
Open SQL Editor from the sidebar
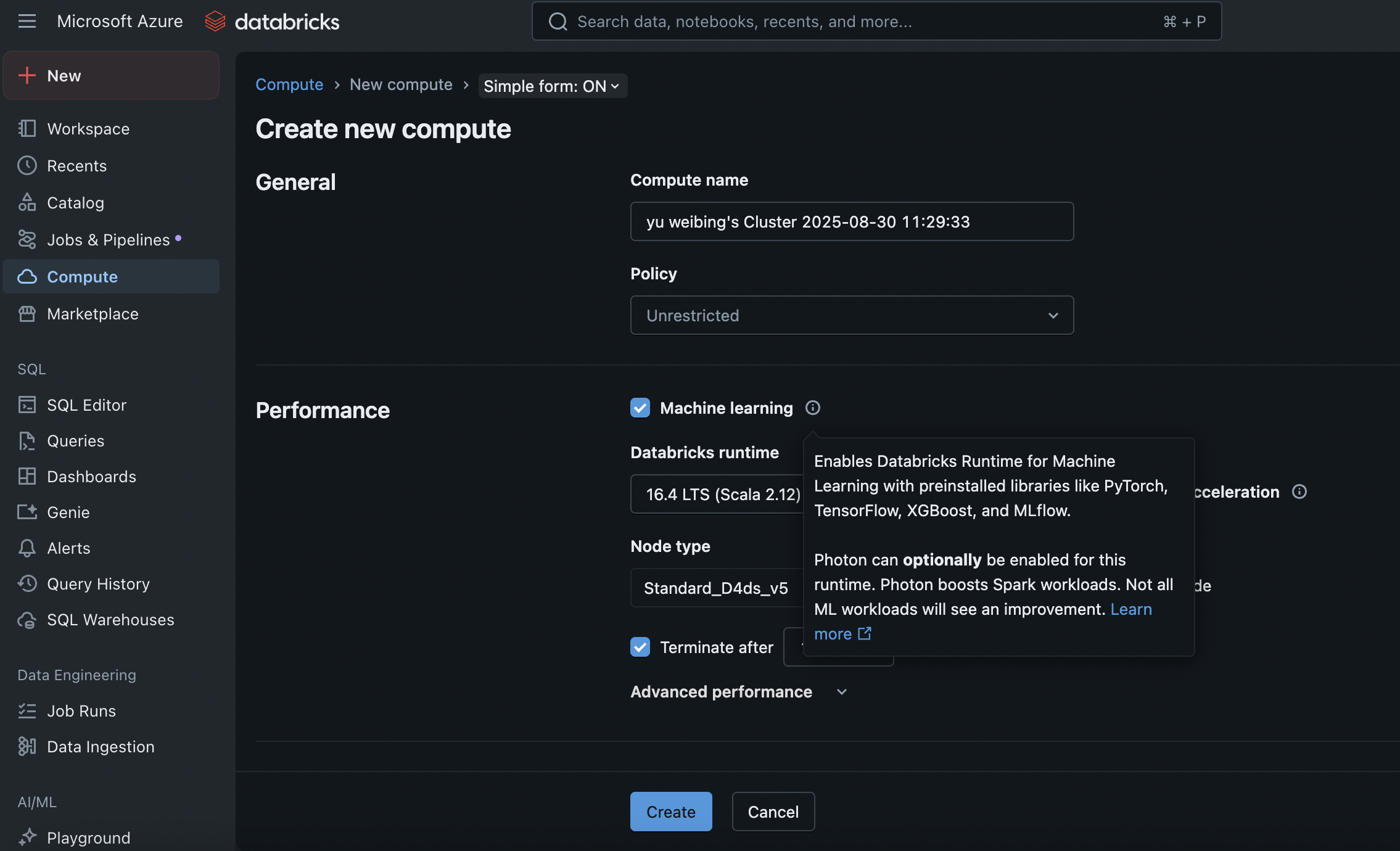tap(111, 405)
